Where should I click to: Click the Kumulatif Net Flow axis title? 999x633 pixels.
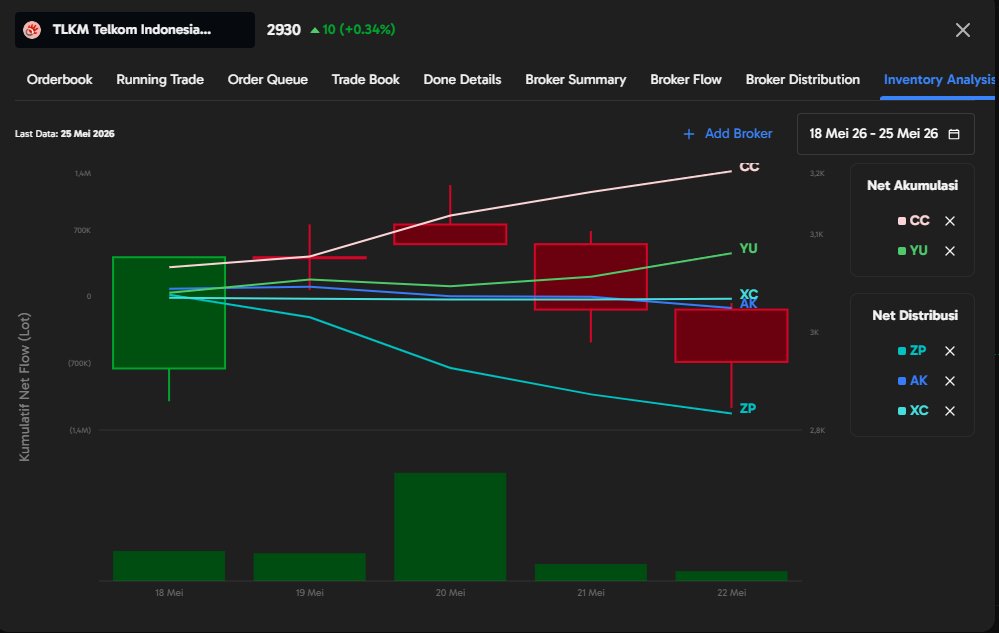pyautogui.click(x=24, y=387)
